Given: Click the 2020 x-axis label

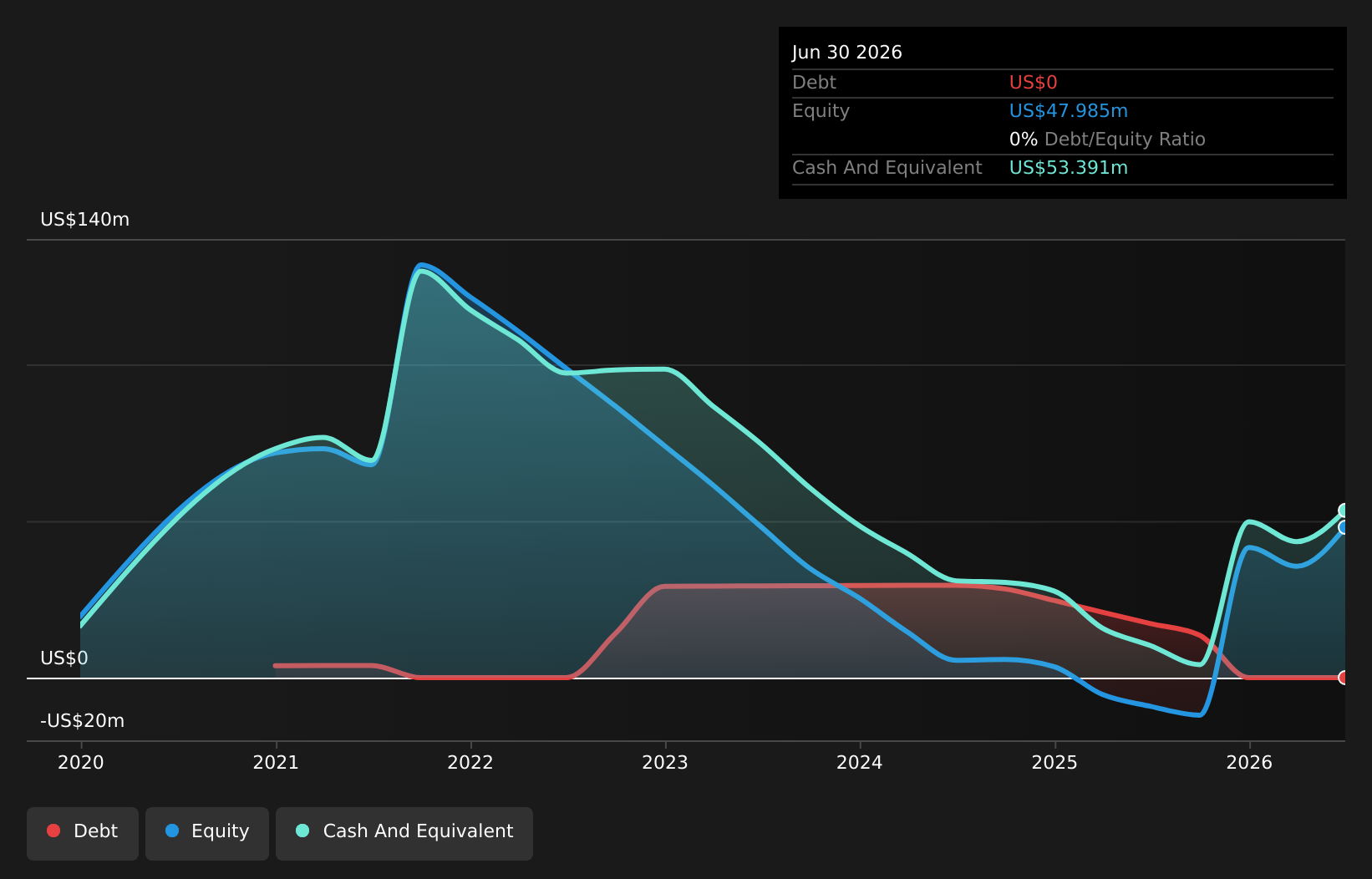Looking at the screenshot, I should click(x=81, y=762).
